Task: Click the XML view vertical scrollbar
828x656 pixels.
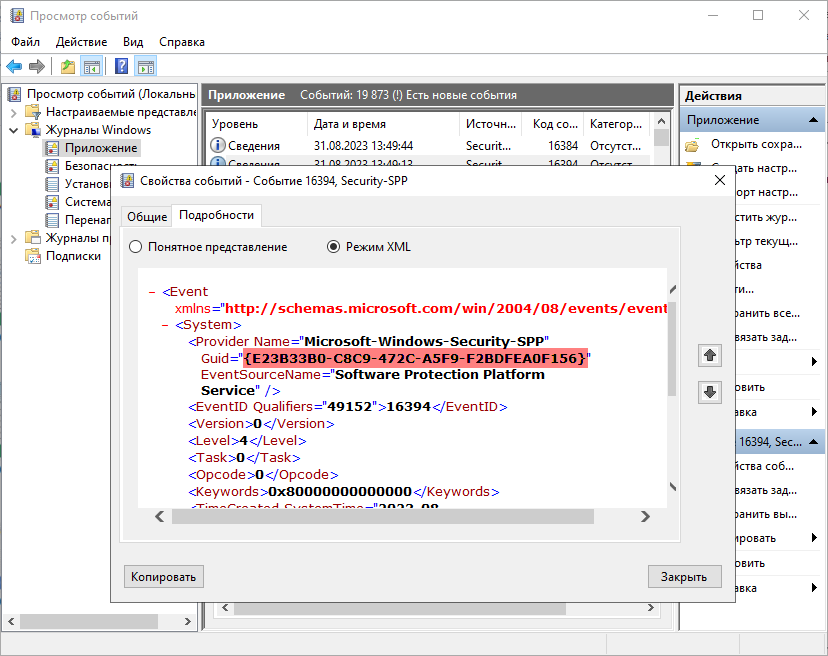Action: (x=672, y=349)
